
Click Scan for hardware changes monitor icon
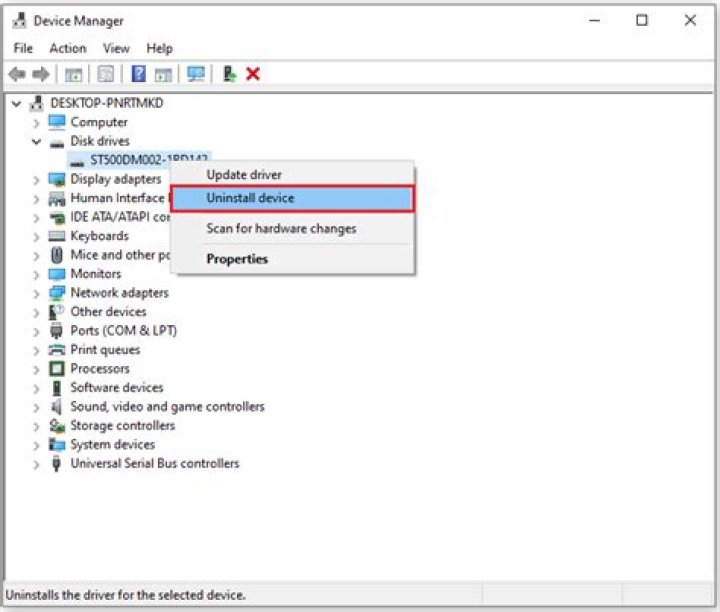196,74
